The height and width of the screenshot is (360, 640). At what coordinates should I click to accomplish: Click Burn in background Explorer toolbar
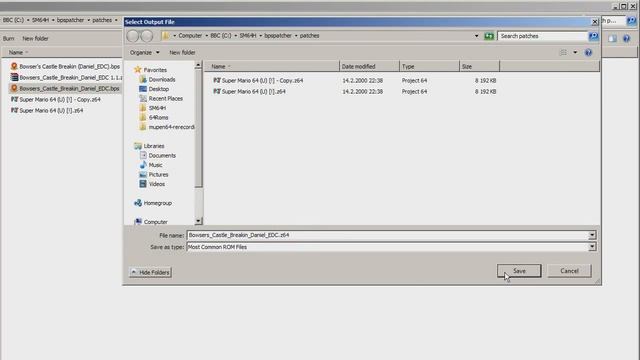click(9, 38)
